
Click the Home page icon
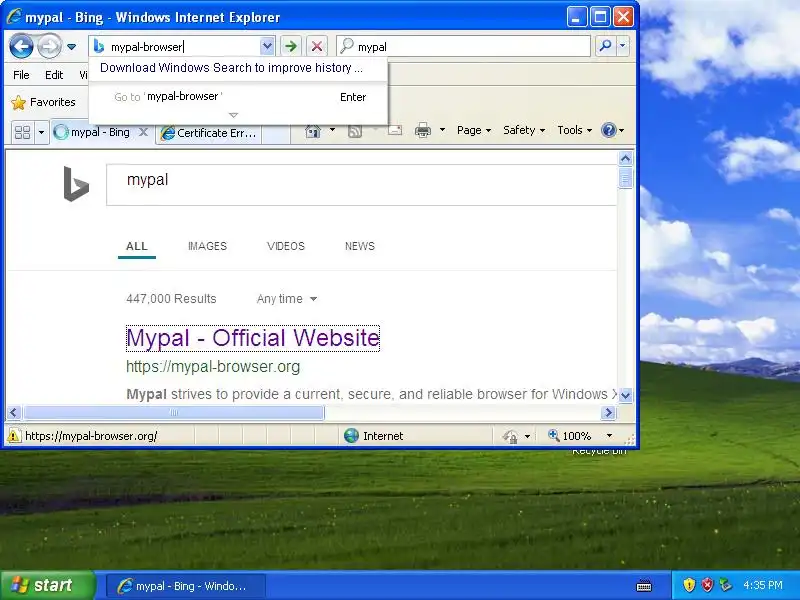[313, 131]
